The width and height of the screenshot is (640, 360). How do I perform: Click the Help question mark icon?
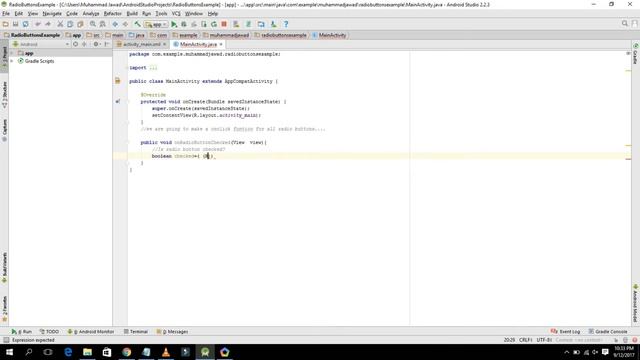pos(286,24)
